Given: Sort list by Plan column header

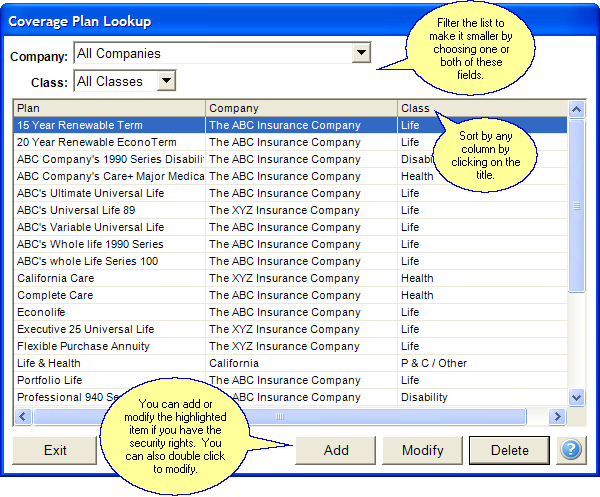Looking at the screenshot, I should (109, 108).
